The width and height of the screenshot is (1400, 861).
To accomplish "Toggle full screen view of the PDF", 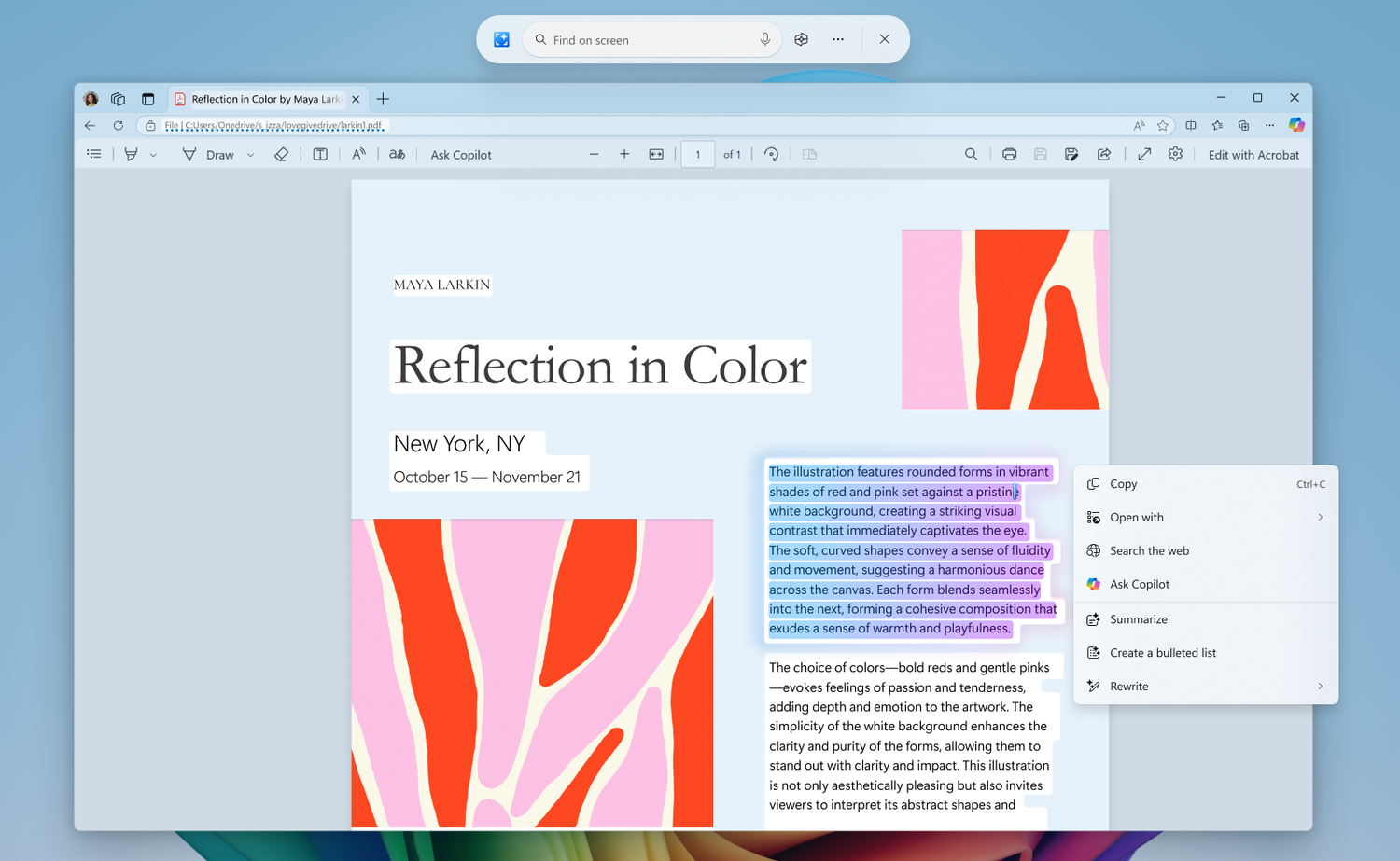I will click(1144, 155).
